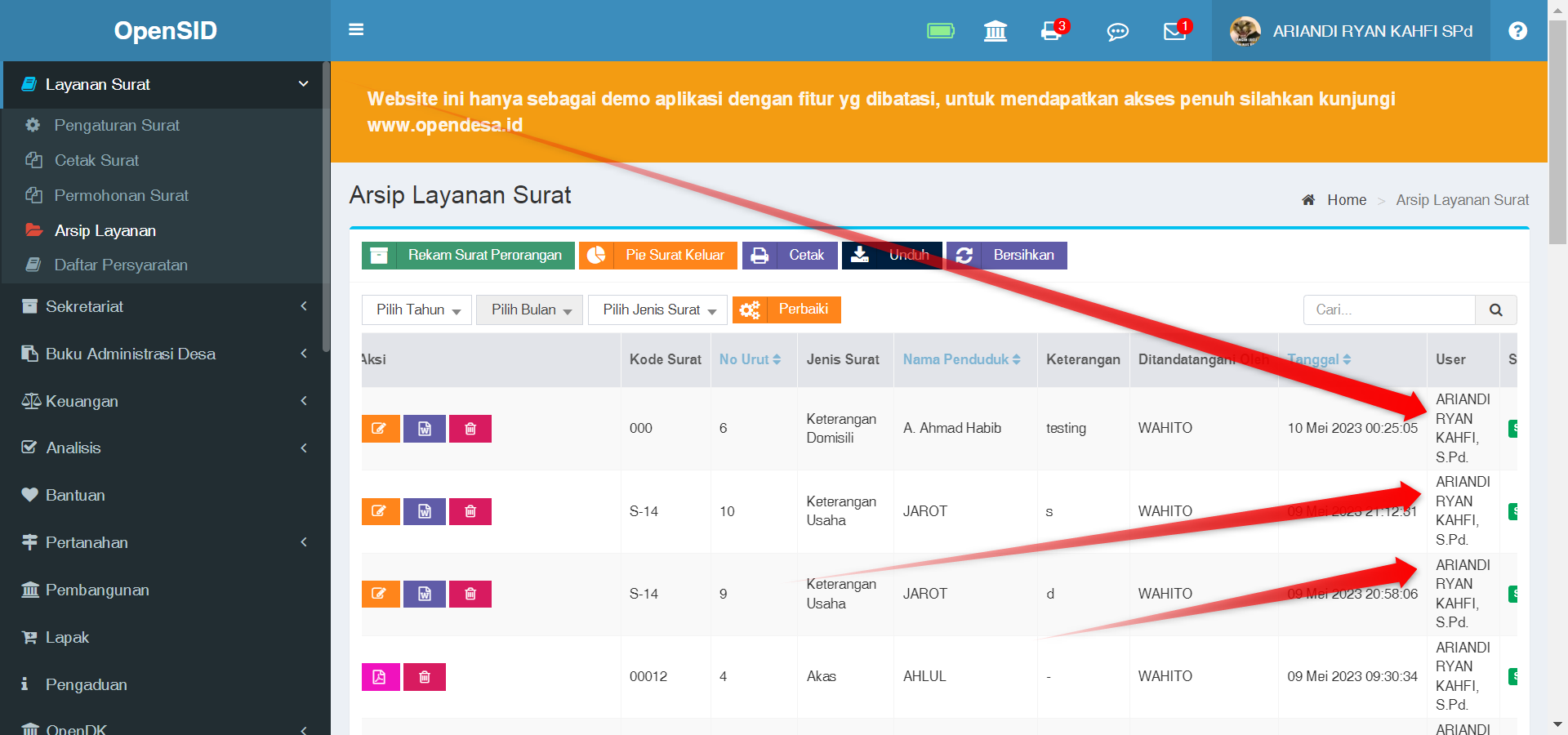Navigate to Home via the breadcrumb link
The image size is (1568, 735).
[x=1346, y=199]
